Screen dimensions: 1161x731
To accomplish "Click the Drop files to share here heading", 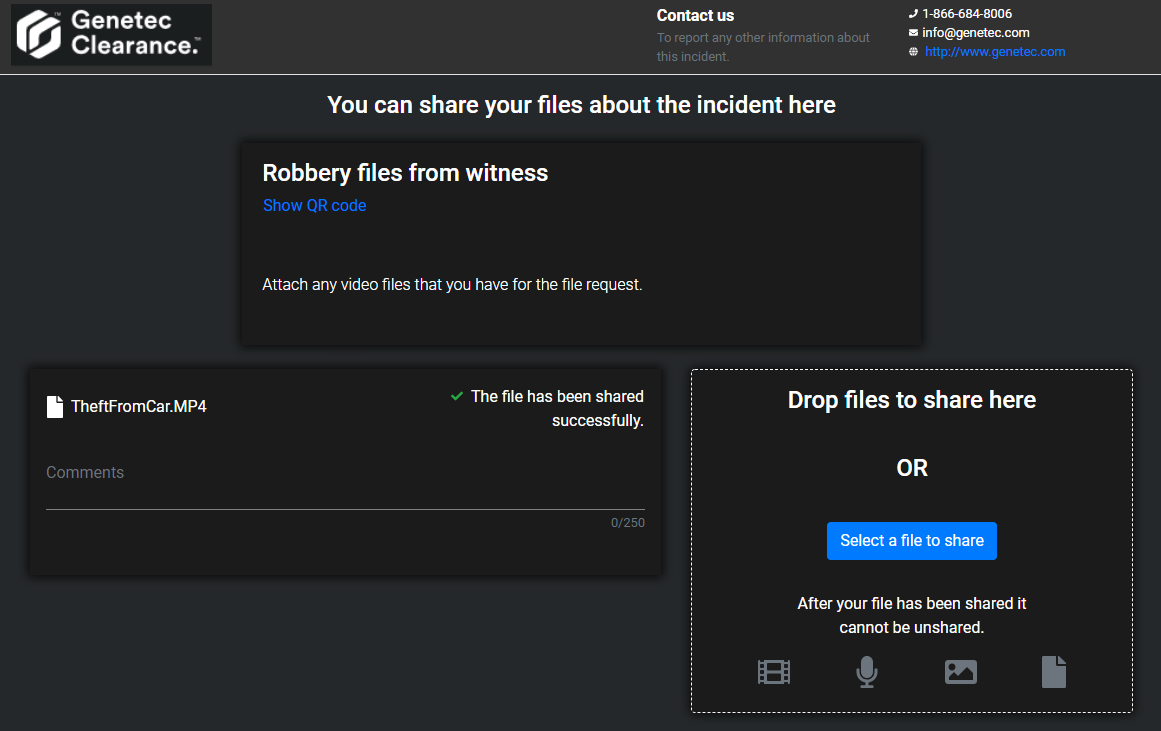I will click(x=911, y=400).
